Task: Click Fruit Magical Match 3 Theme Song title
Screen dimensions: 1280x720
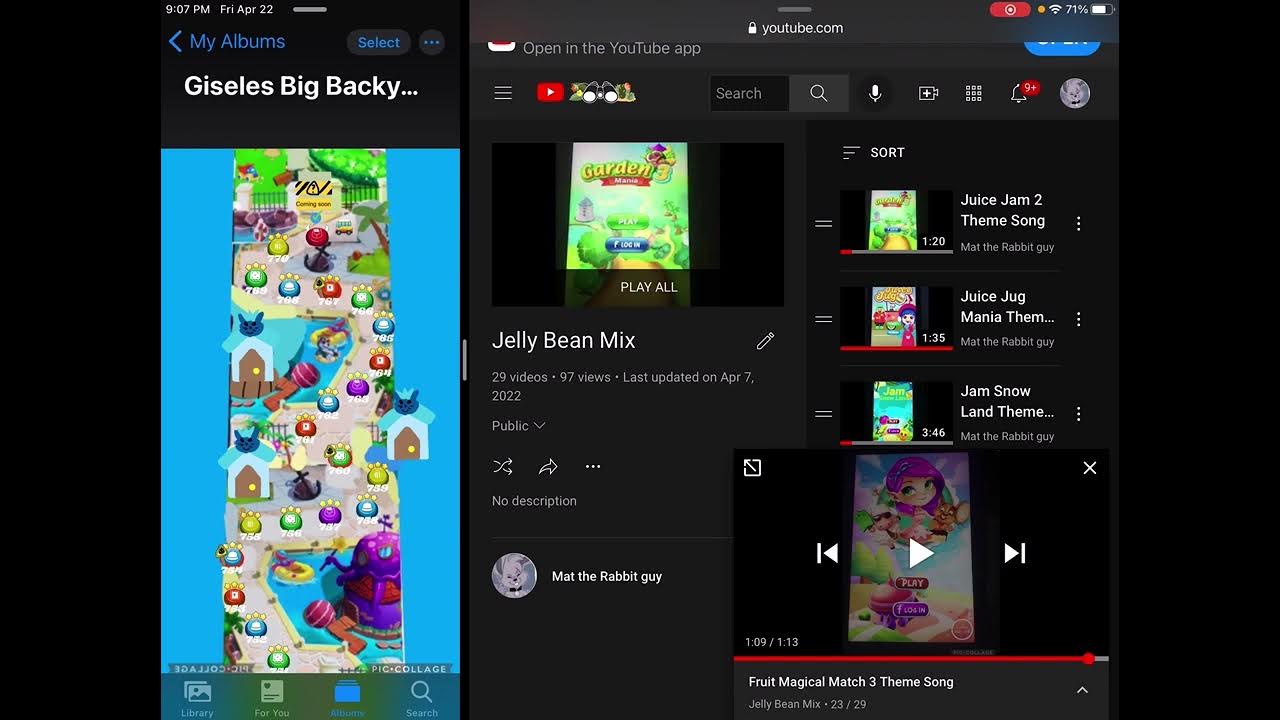Action: point(851,682)
